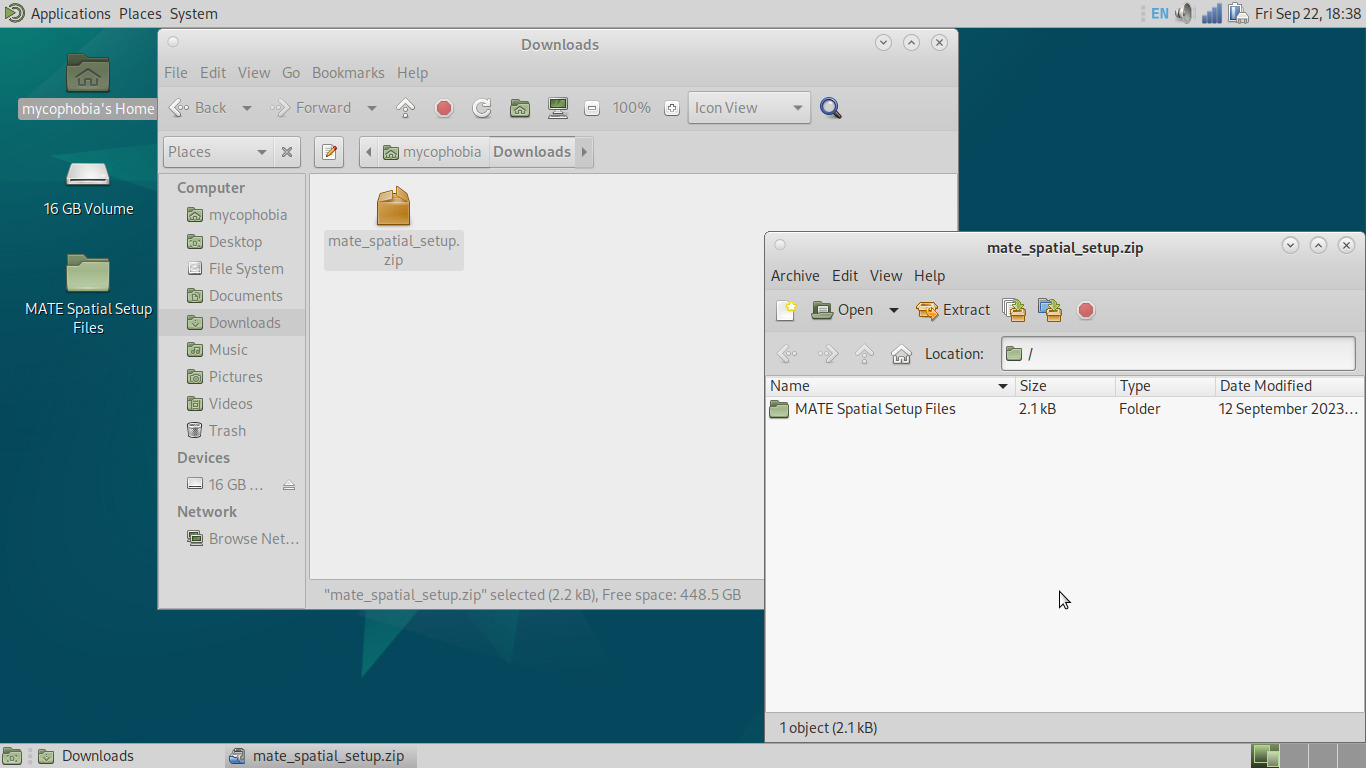Screen dimensions: 1366x768
Task: Open the View menu in archive manager
Action: point(886,276)
